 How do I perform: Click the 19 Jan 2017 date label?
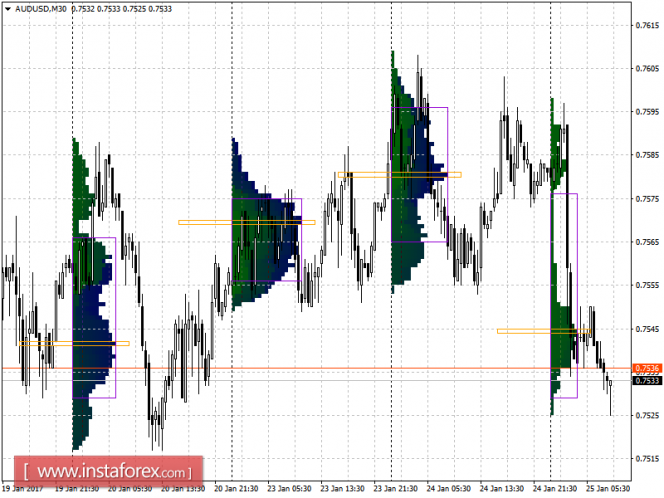(x=22, y=489)
